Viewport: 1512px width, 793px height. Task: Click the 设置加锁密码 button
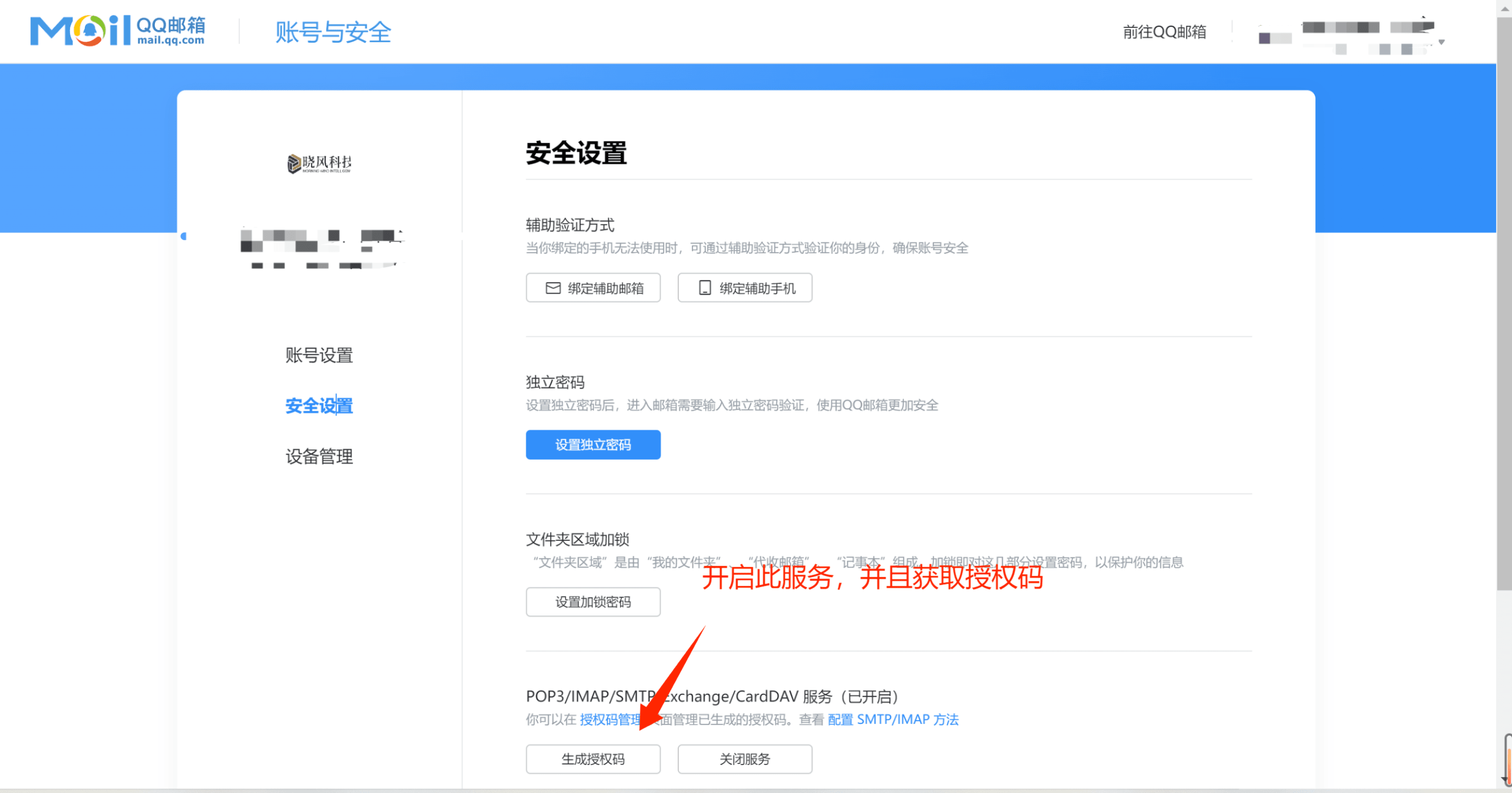click(593, 602)
